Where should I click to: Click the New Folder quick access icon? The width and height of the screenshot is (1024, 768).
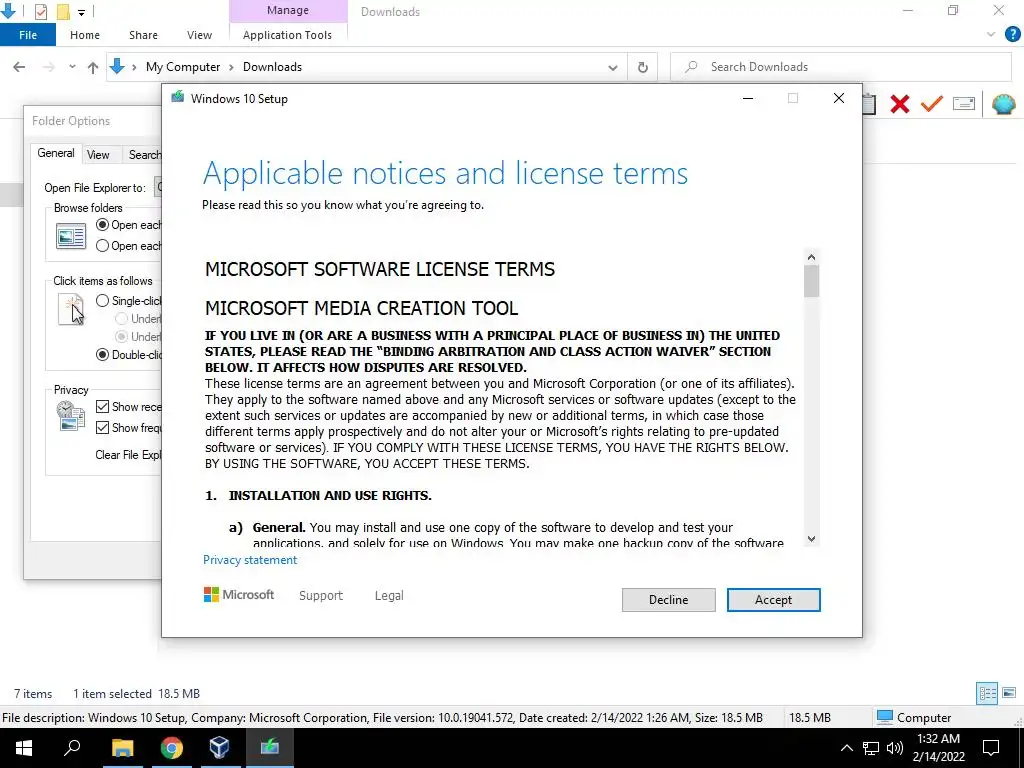point(63,11)
